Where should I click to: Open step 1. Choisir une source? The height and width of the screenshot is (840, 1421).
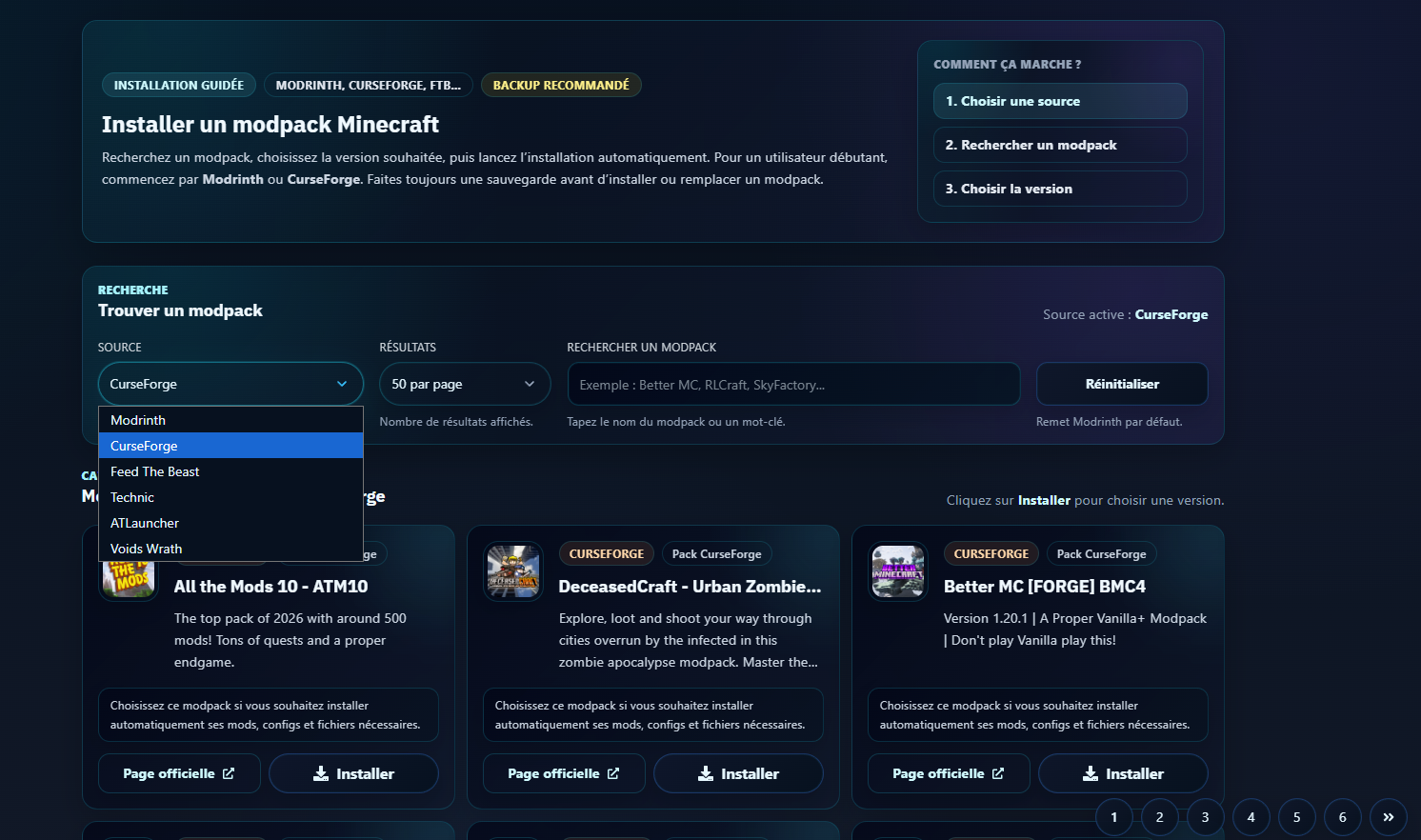[x=1060, y=101]
